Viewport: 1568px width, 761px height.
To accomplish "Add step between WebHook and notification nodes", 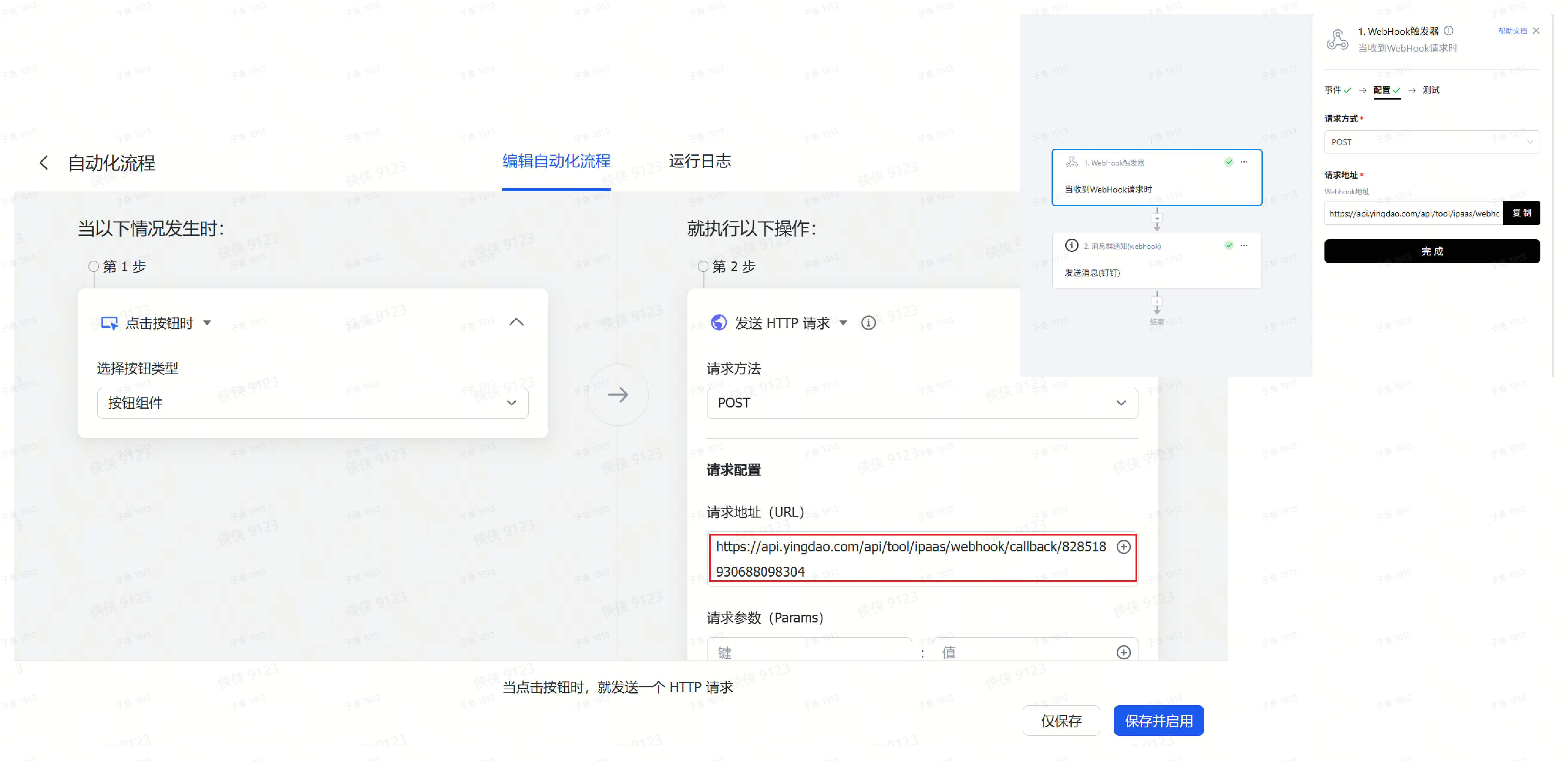I will pyautogui.click(x=1157, y=218).
